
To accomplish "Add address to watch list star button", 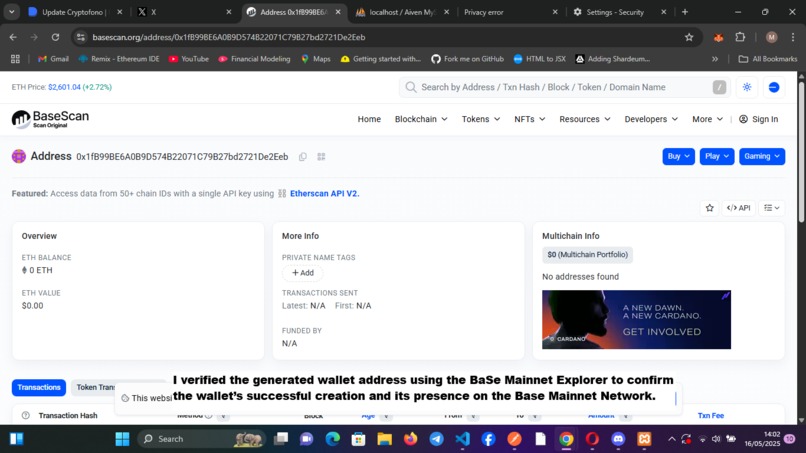I will (x=710, y=208).
